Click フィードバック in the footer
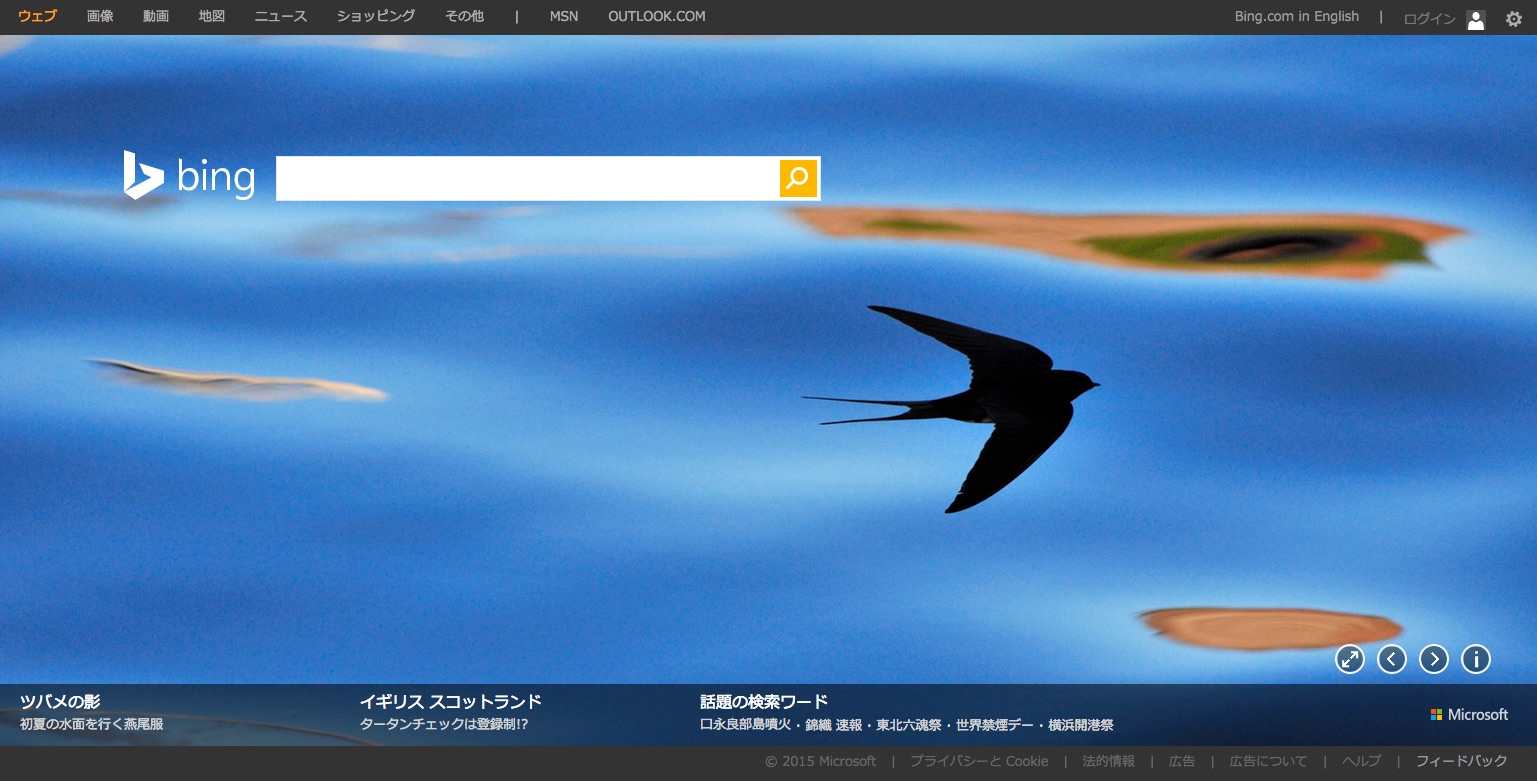 point(1461,761)
